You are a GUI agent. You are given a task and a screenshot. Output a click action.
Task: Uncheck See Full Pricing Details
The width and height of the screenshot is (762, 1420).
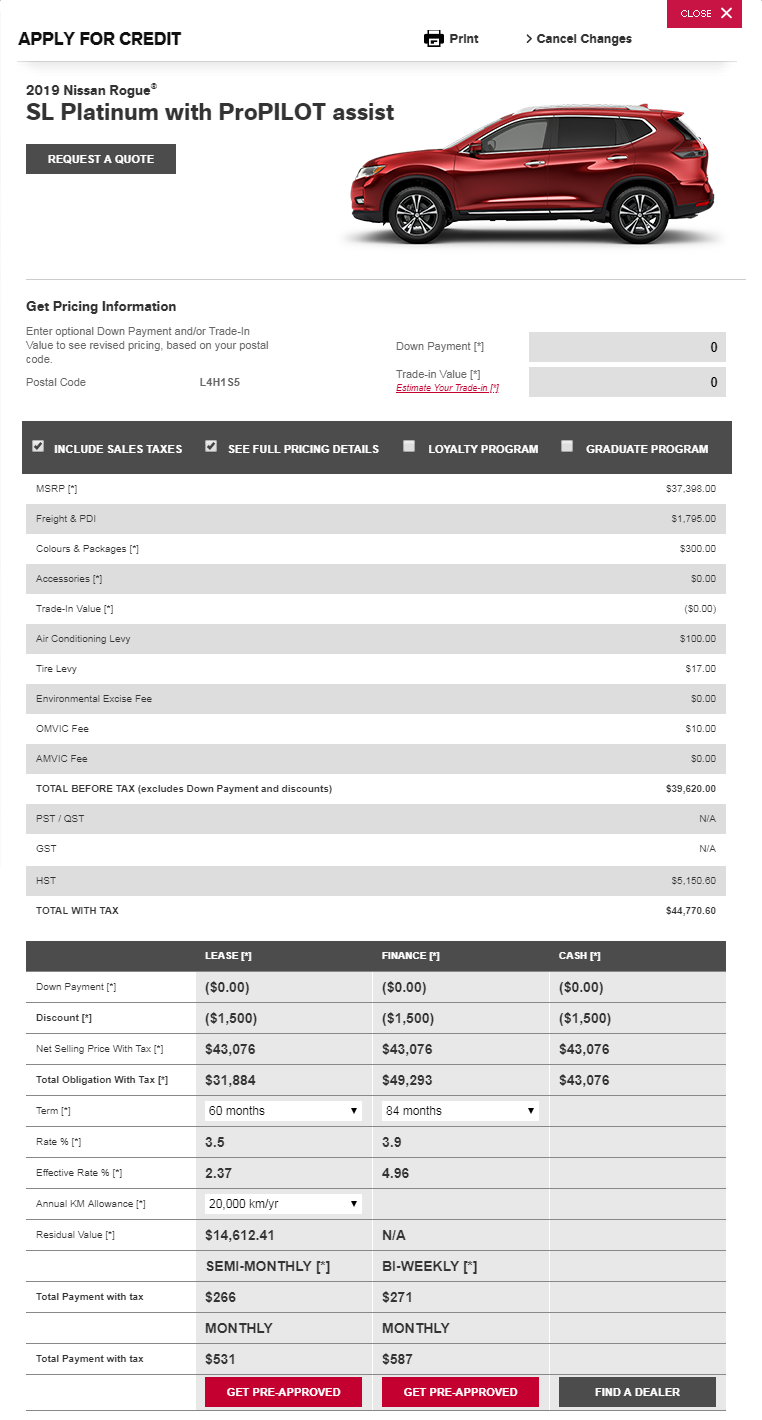[211, 447]
